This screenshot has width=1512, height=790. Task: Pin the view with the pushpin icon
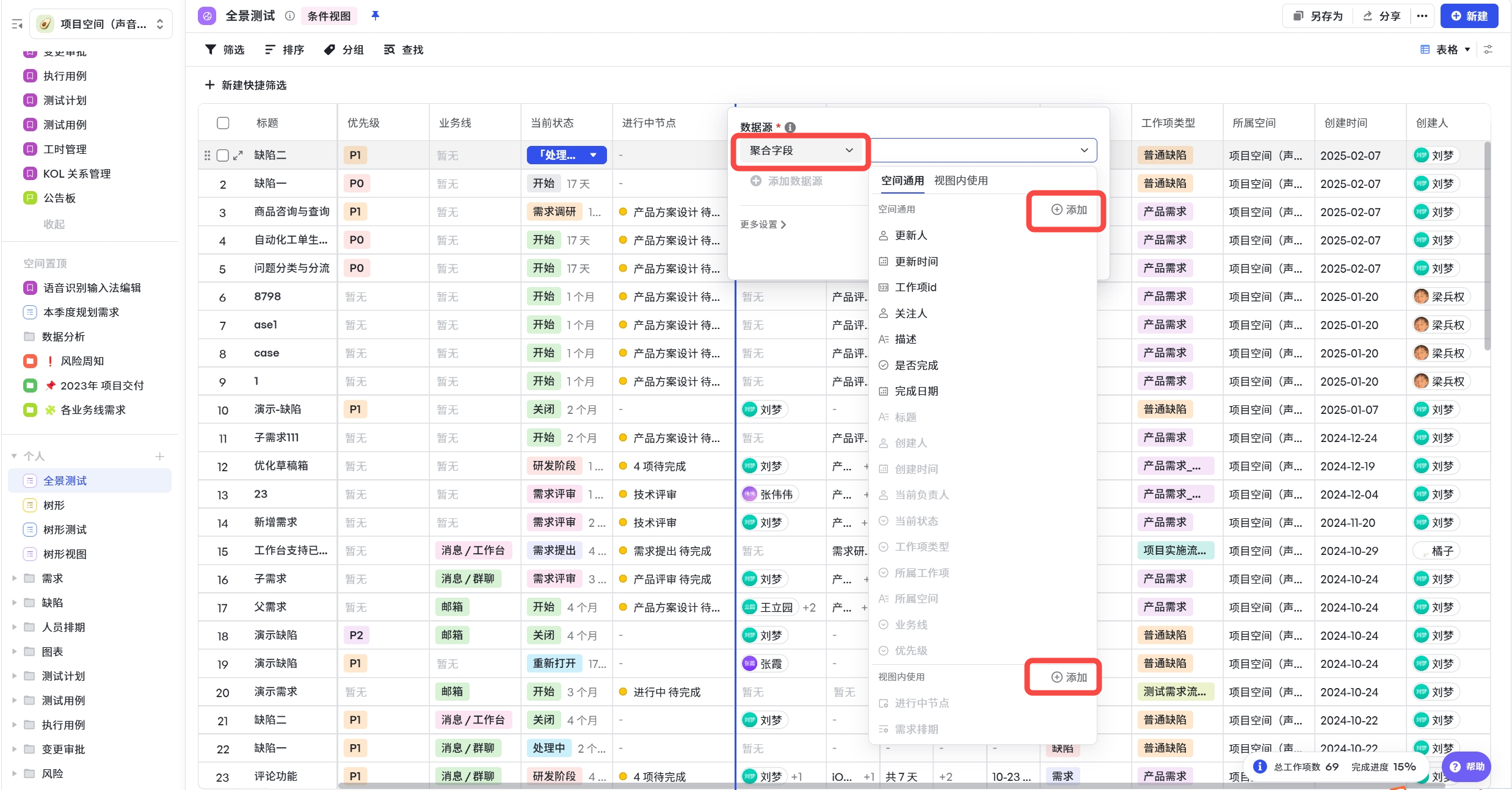click(x=376, y=16)
